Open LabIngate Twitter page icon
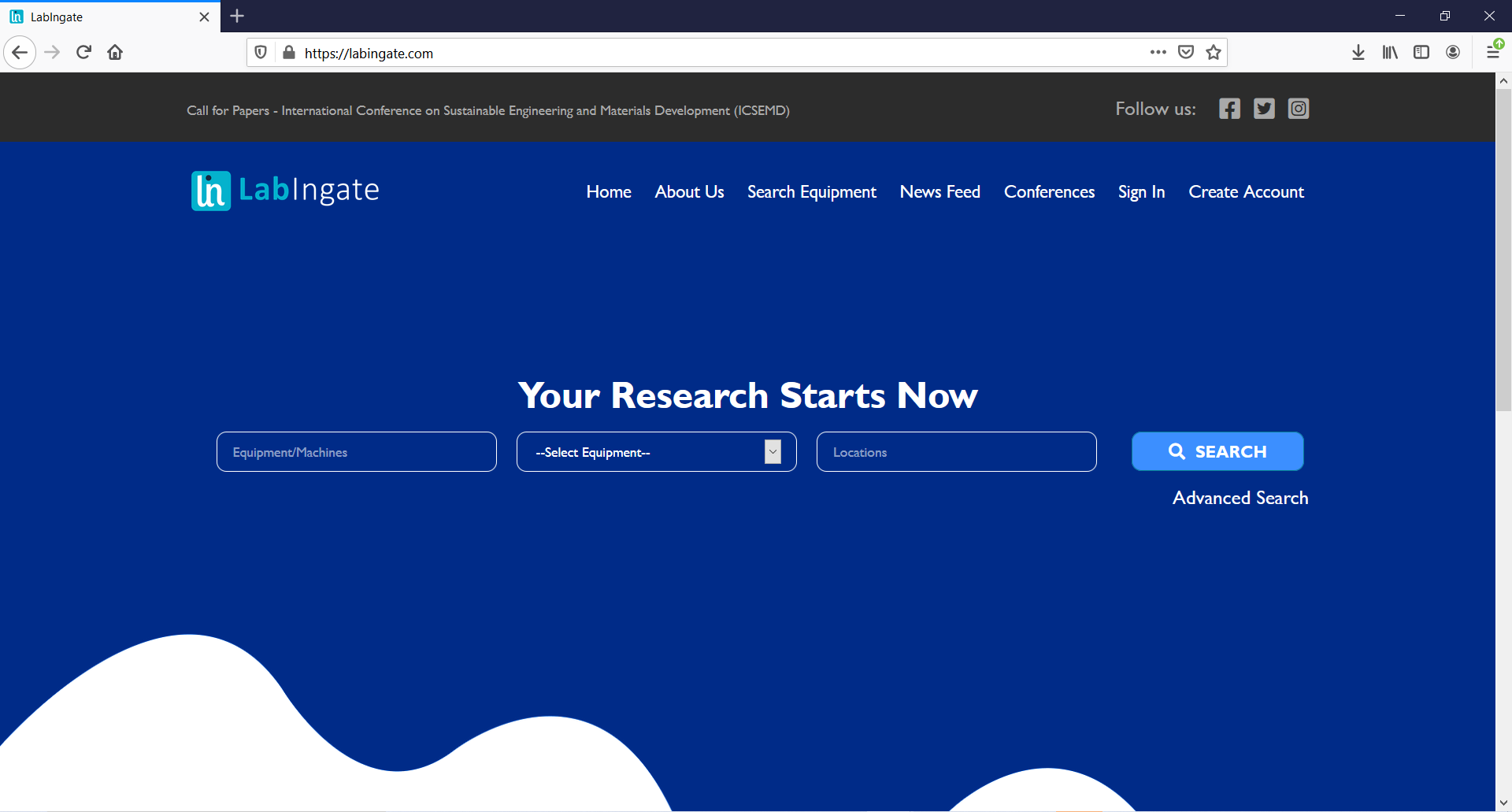The height and width of the screenshot is (812, 1512). [1264, 109]
